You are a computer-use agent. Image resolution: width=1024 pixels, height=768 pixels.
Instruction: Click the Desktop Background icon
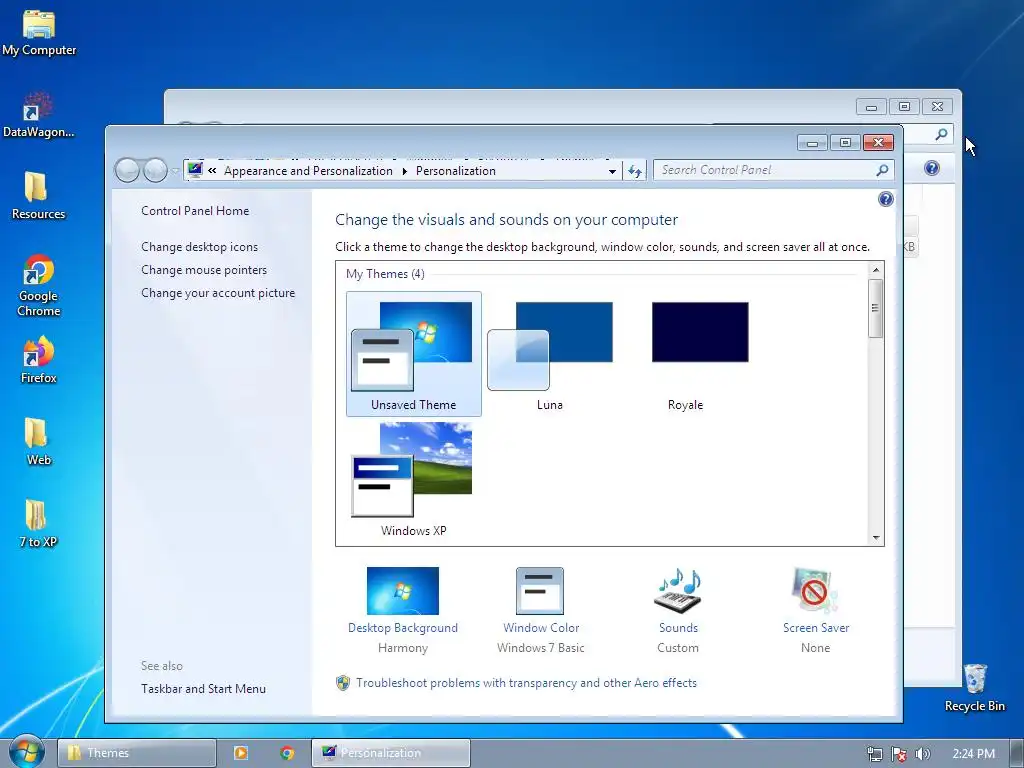[403, 590]
